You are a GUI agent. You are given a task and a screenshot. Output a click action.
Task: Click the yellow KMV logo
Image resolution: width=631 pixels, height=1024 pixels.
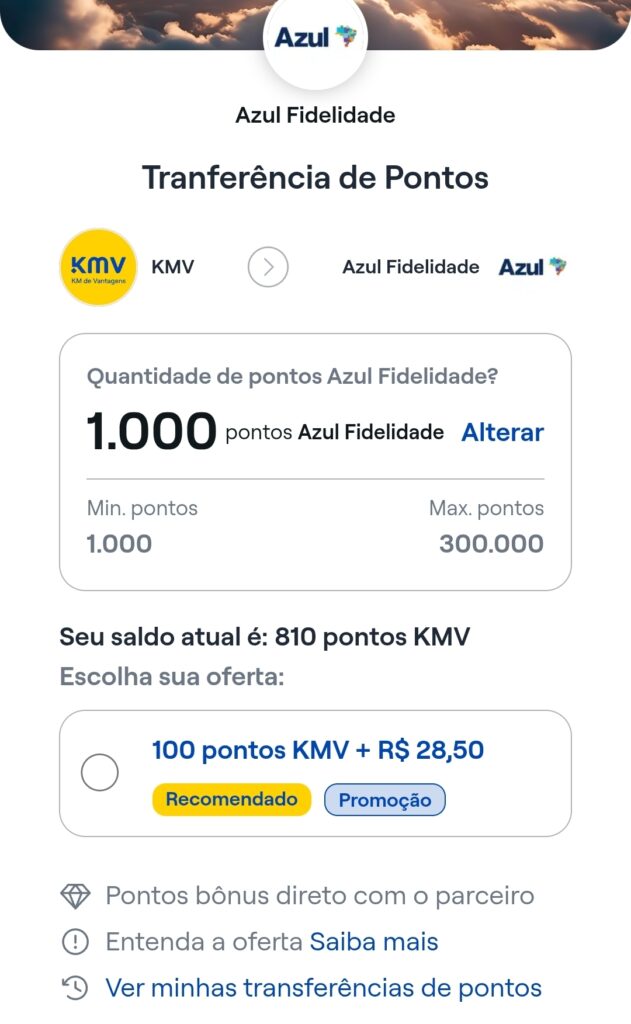[x=98, y=267]
